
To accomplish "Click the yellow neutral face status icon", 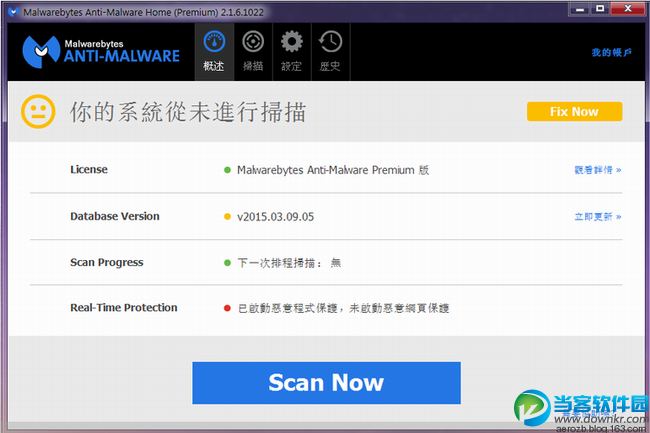I will click(38, 111).
